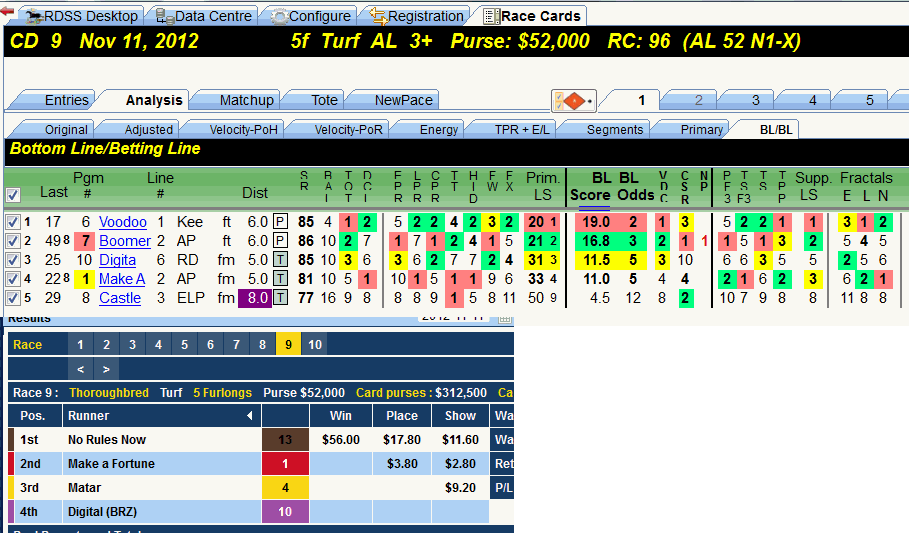Image resolution: width=909 pixels, height=549 pixels.
Task: Click the purple 10 saddle cloth swatch
Action: coord(285,512)
